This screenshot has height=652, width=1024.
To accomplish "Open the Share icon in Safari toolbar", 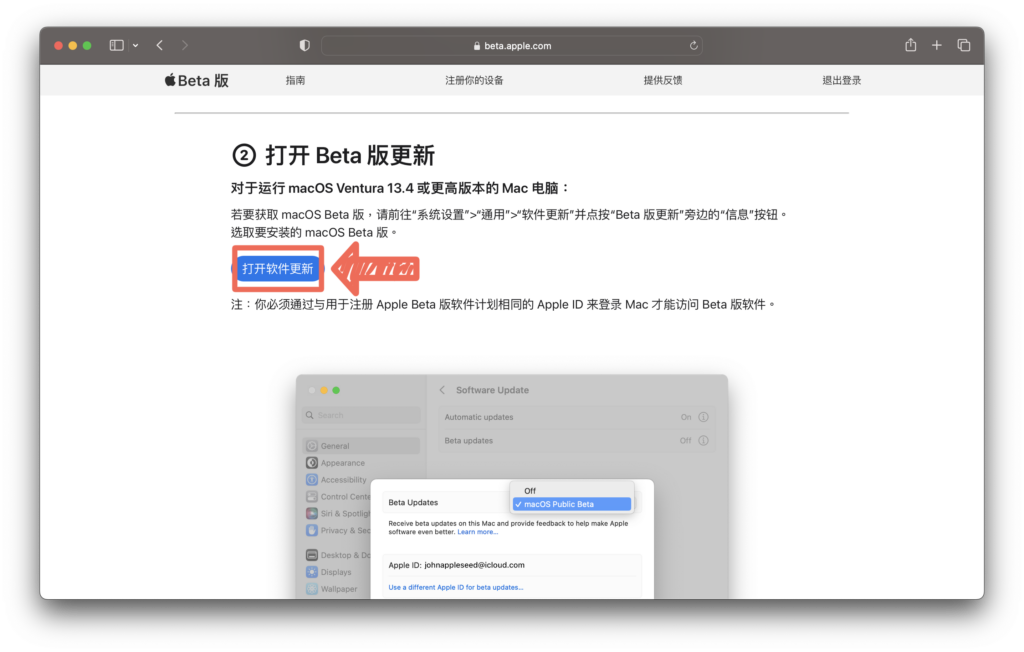I will point(910,44).
